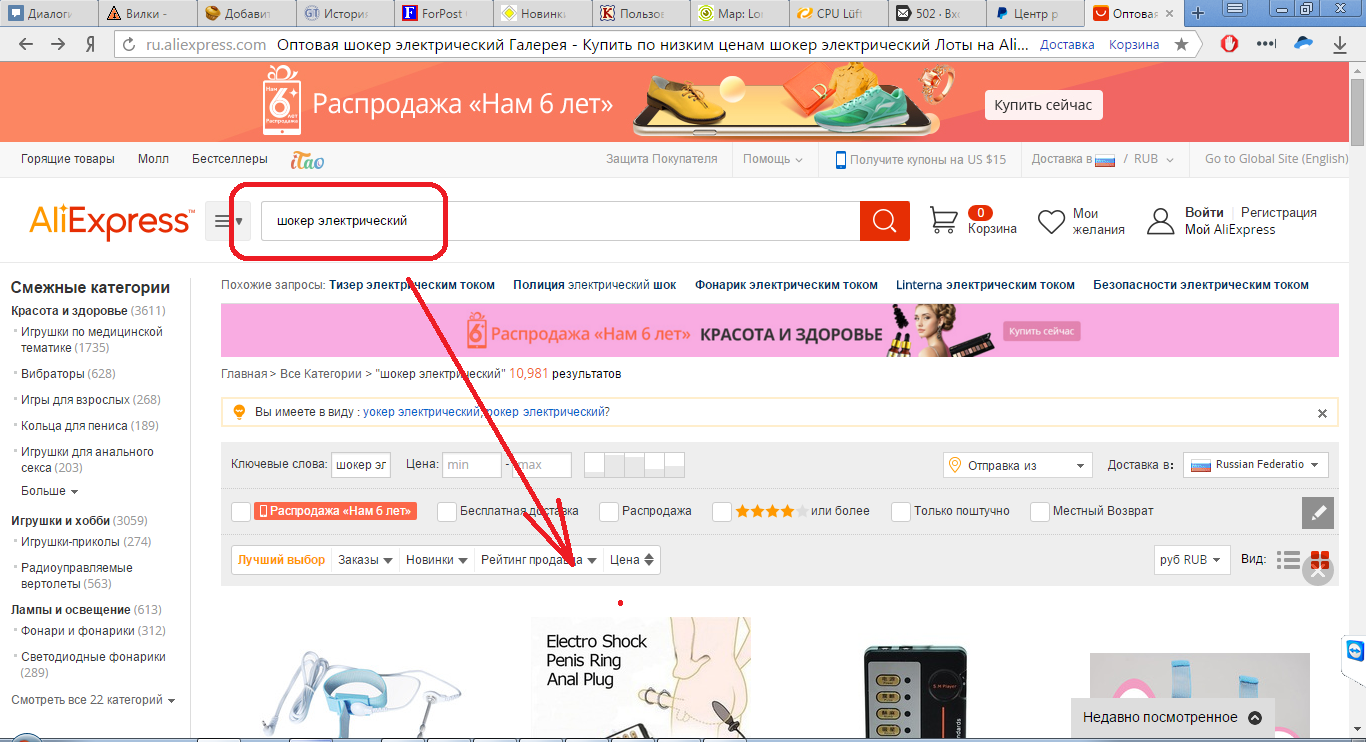The width and height of the screenshot is (1366, 742).
Task: Close the 'Вы имеете в виду' suggestion bar
Action: point(1322,412)
